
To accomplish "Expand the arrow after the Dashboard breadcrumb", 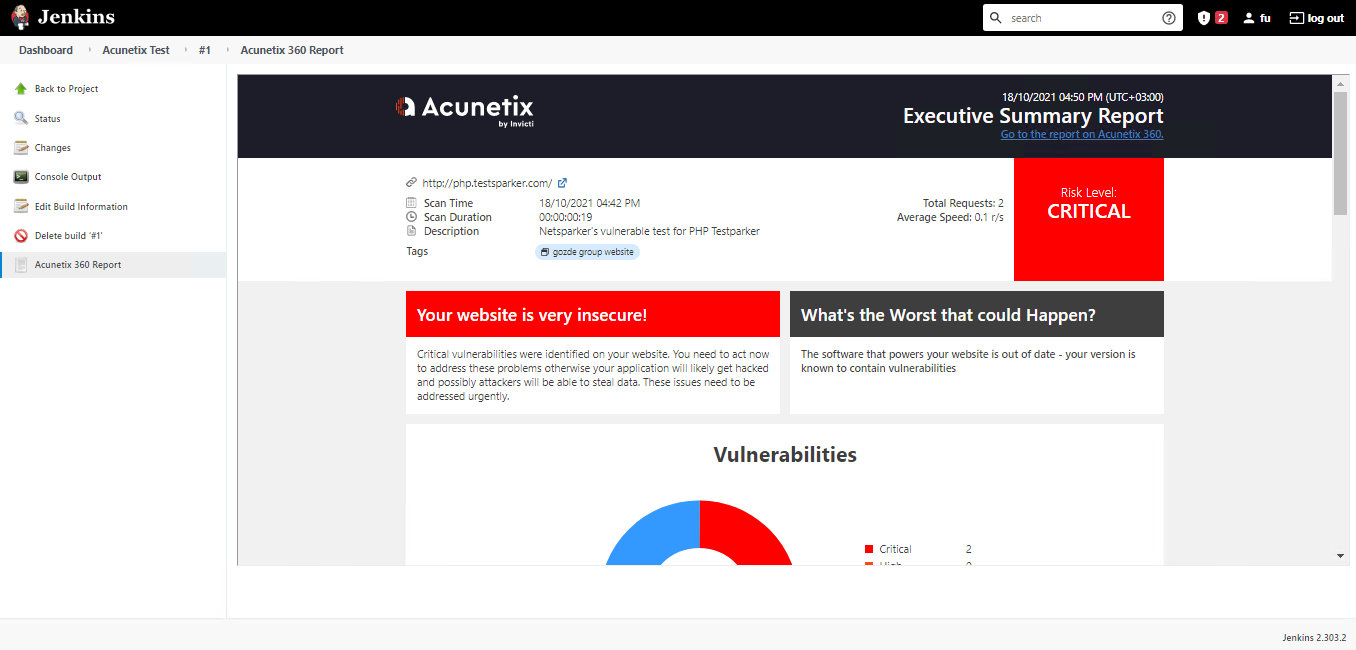I will tap(88, 50).
